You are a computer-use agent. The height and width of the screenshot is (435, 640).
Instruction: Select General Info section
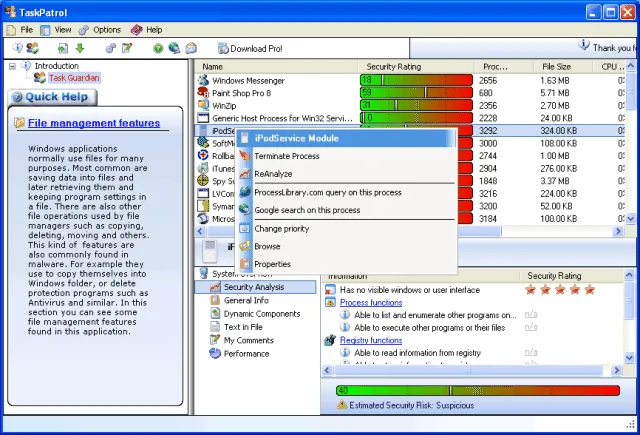(x=246, y=300)
